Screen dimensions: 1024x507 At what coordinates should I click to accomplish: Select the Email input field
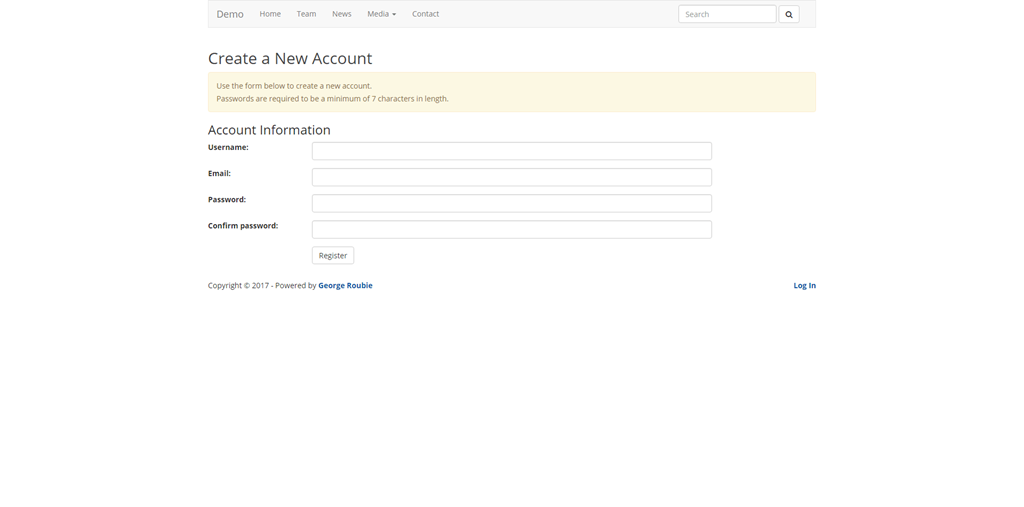[x=511, y=177]
